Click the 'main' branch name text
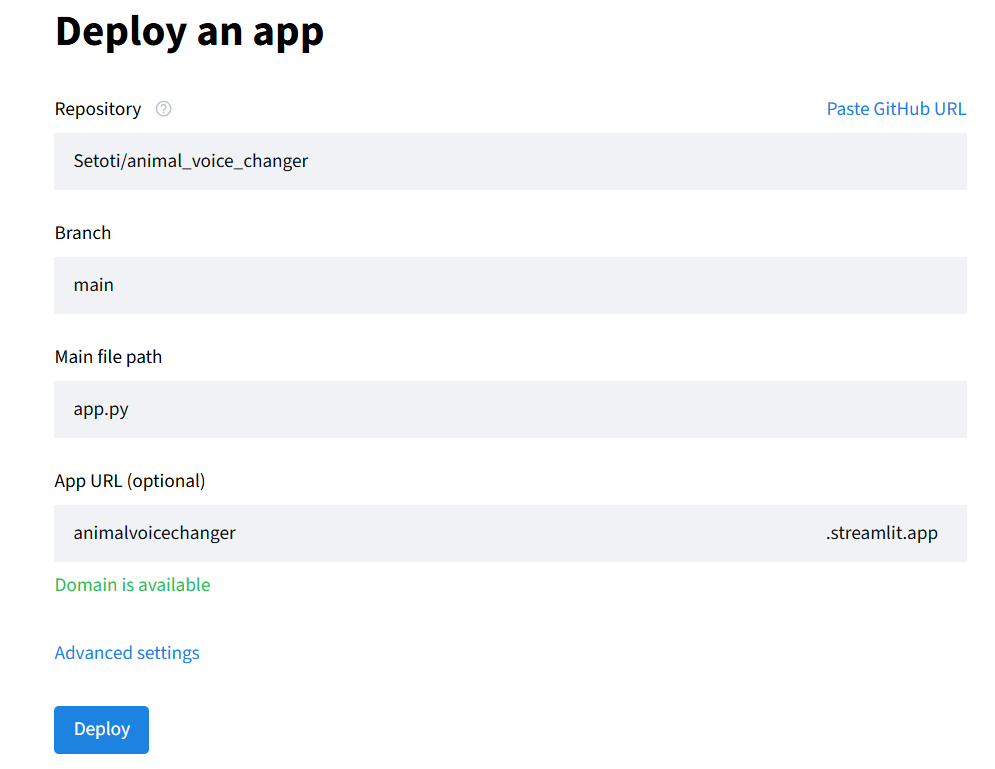The image size is (995, 769). click(x=94, y=285)
